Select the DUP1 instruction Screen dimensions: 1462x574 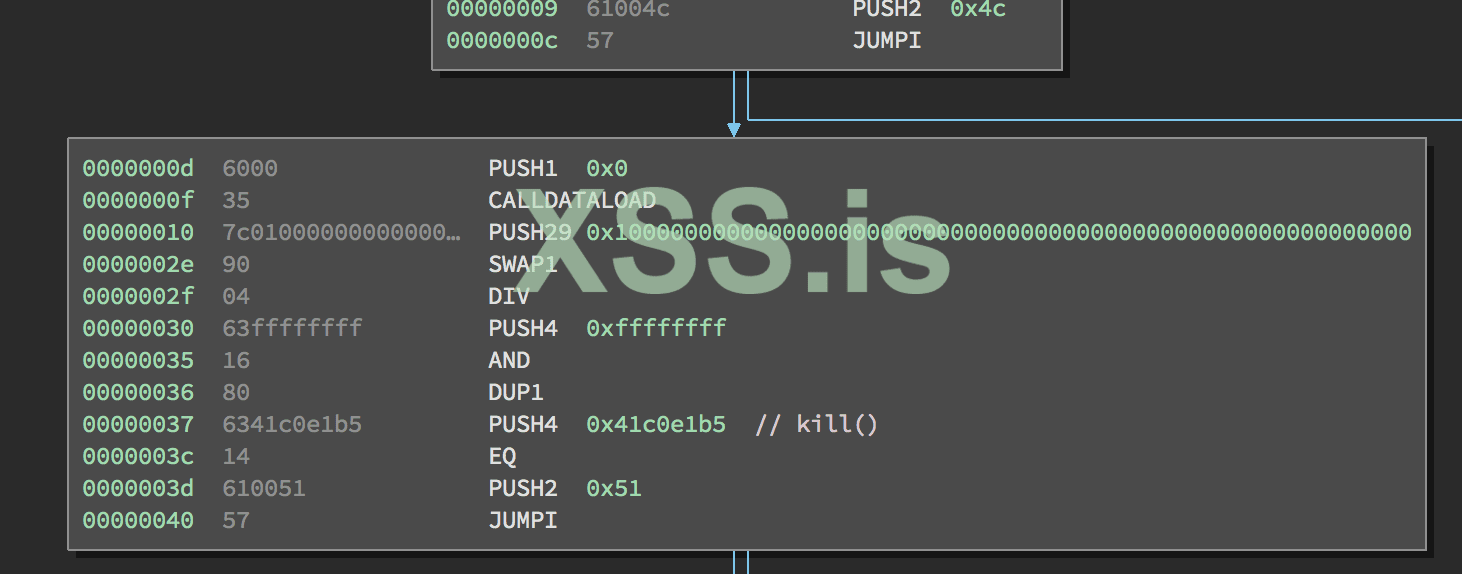pyautogui.click(x=516, y=393)
